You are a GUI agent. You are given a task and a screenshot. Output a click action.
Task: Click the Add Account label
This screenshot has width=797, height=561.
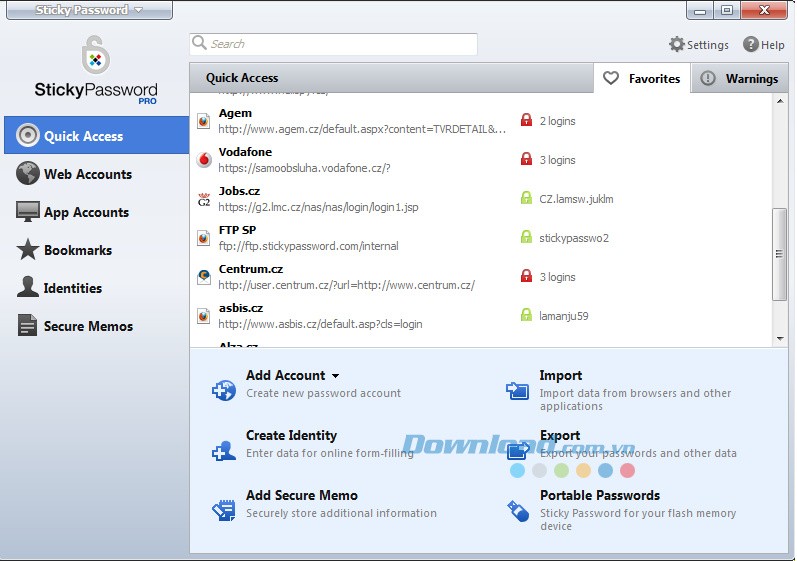pyautogui.click(x=286, y=376)
